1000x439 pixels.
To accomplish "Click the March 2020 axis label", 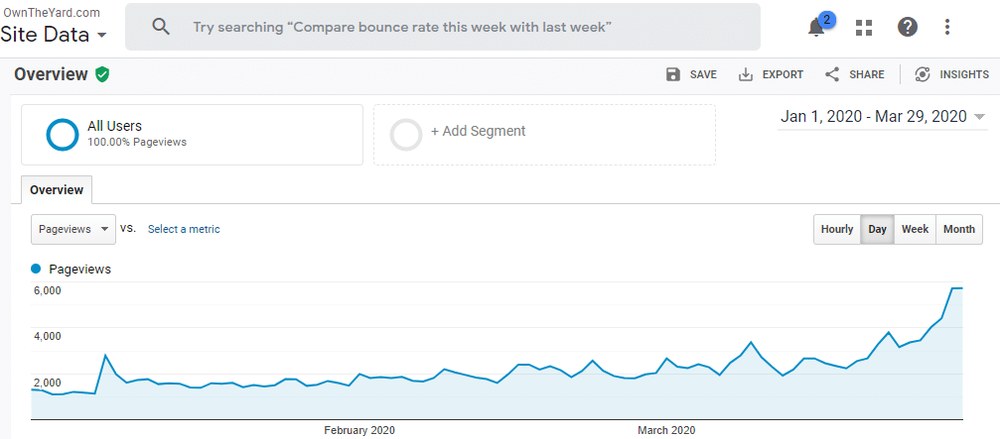I will (x=666, y=430).
